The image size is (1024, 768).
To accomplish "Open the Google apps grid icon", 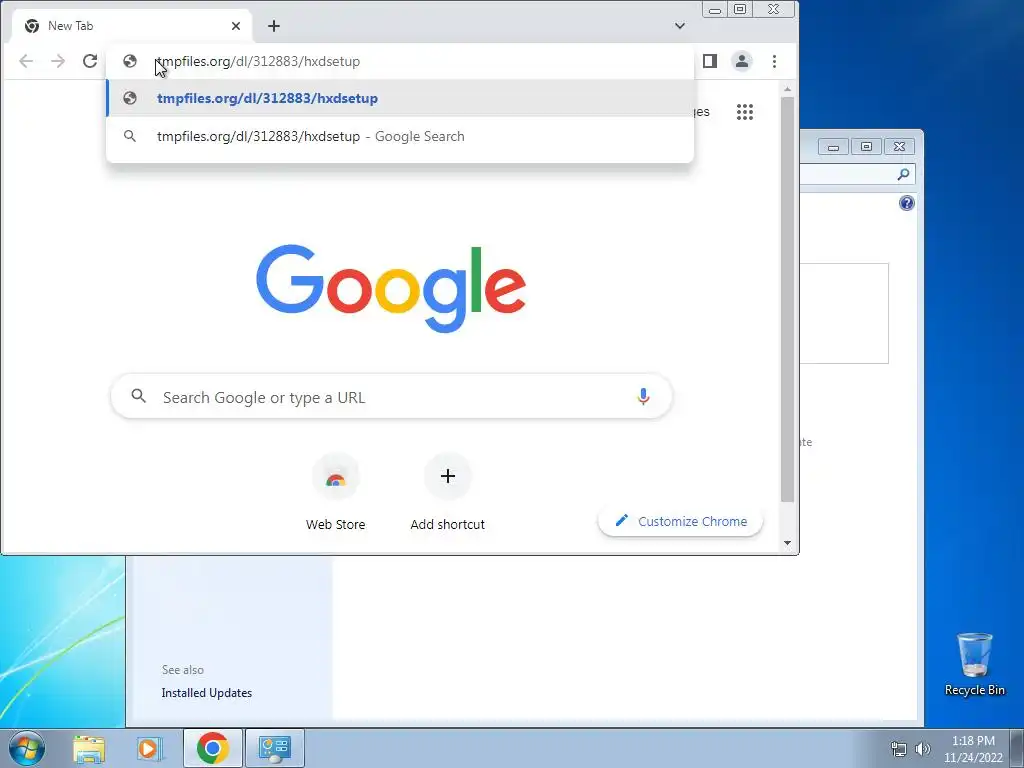I will 744,112.
